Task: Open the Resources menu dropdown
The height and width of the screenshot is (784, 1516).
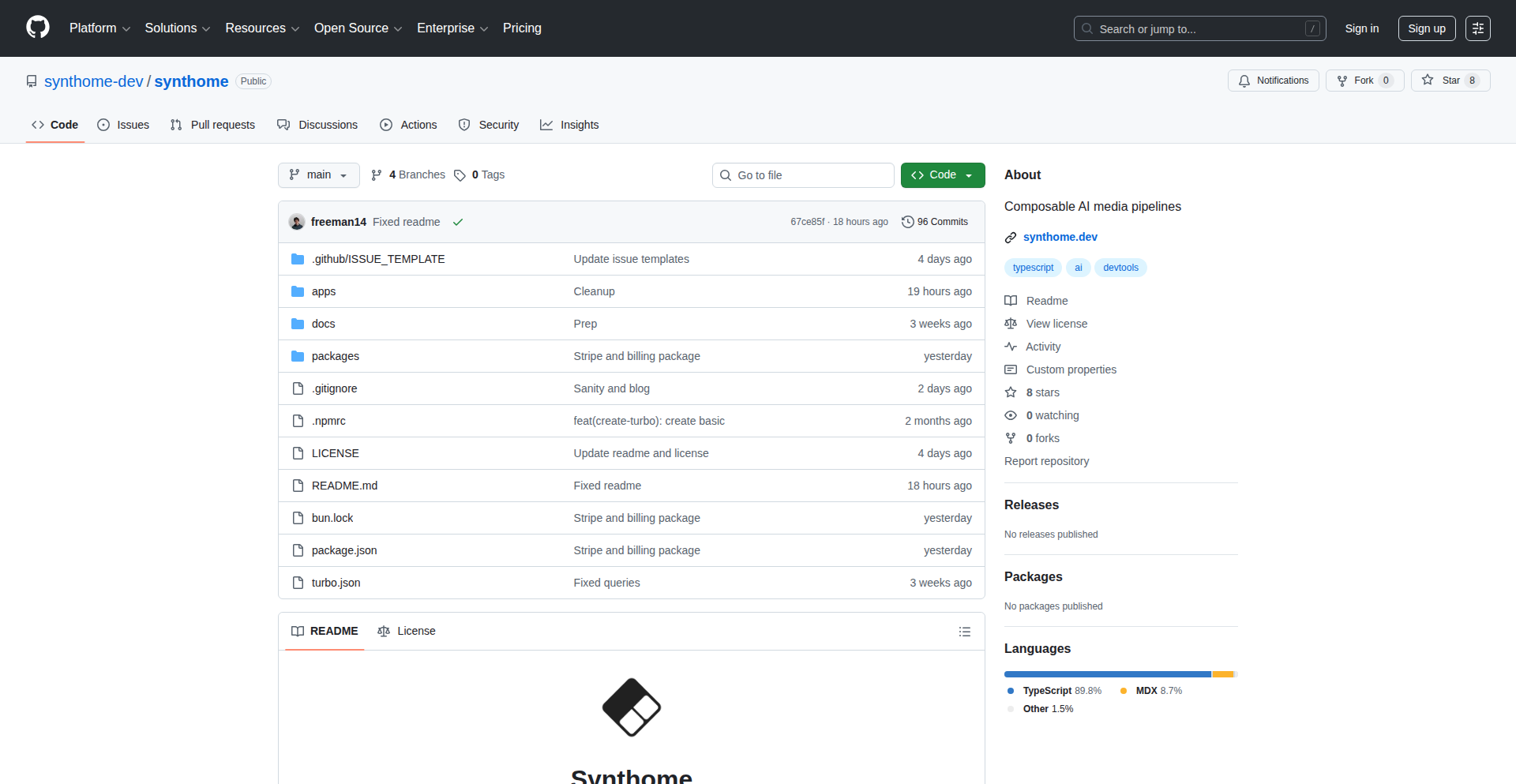Action: [x=261, y=28]
